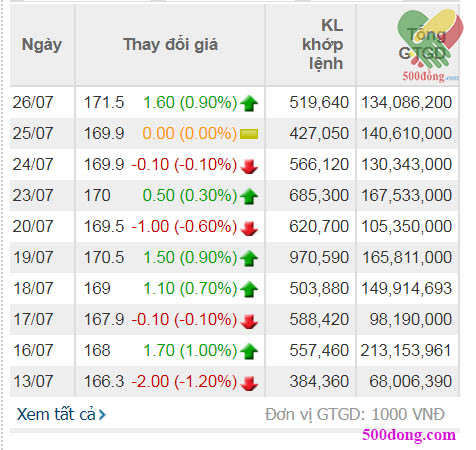
Task: Open the magenta 500dong.com link
Action: click(x=409, y=435)
